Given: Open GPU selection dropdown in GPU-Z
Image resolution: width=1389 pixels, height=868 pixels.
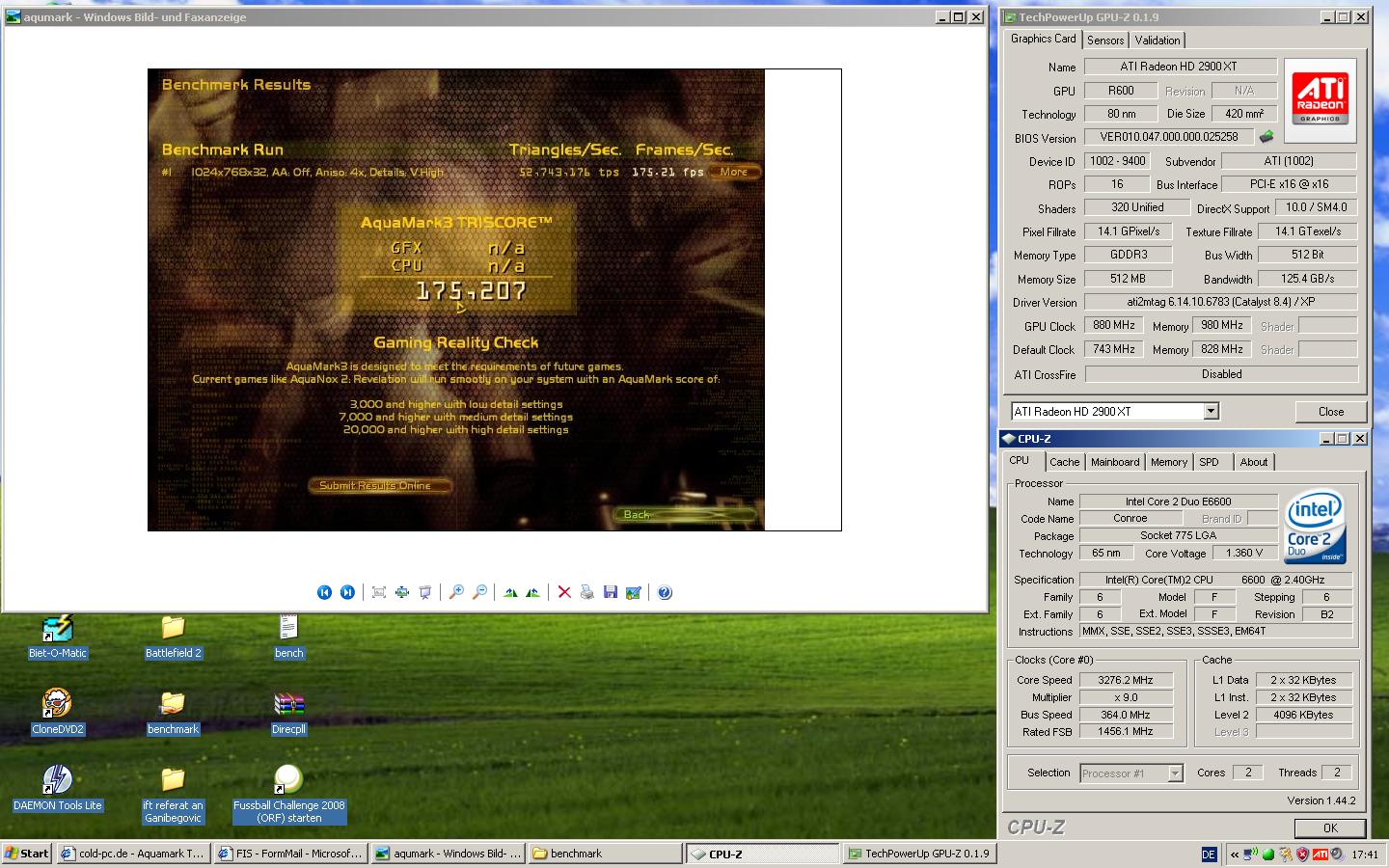Looking at the screenshot, I should point(1211,412).
